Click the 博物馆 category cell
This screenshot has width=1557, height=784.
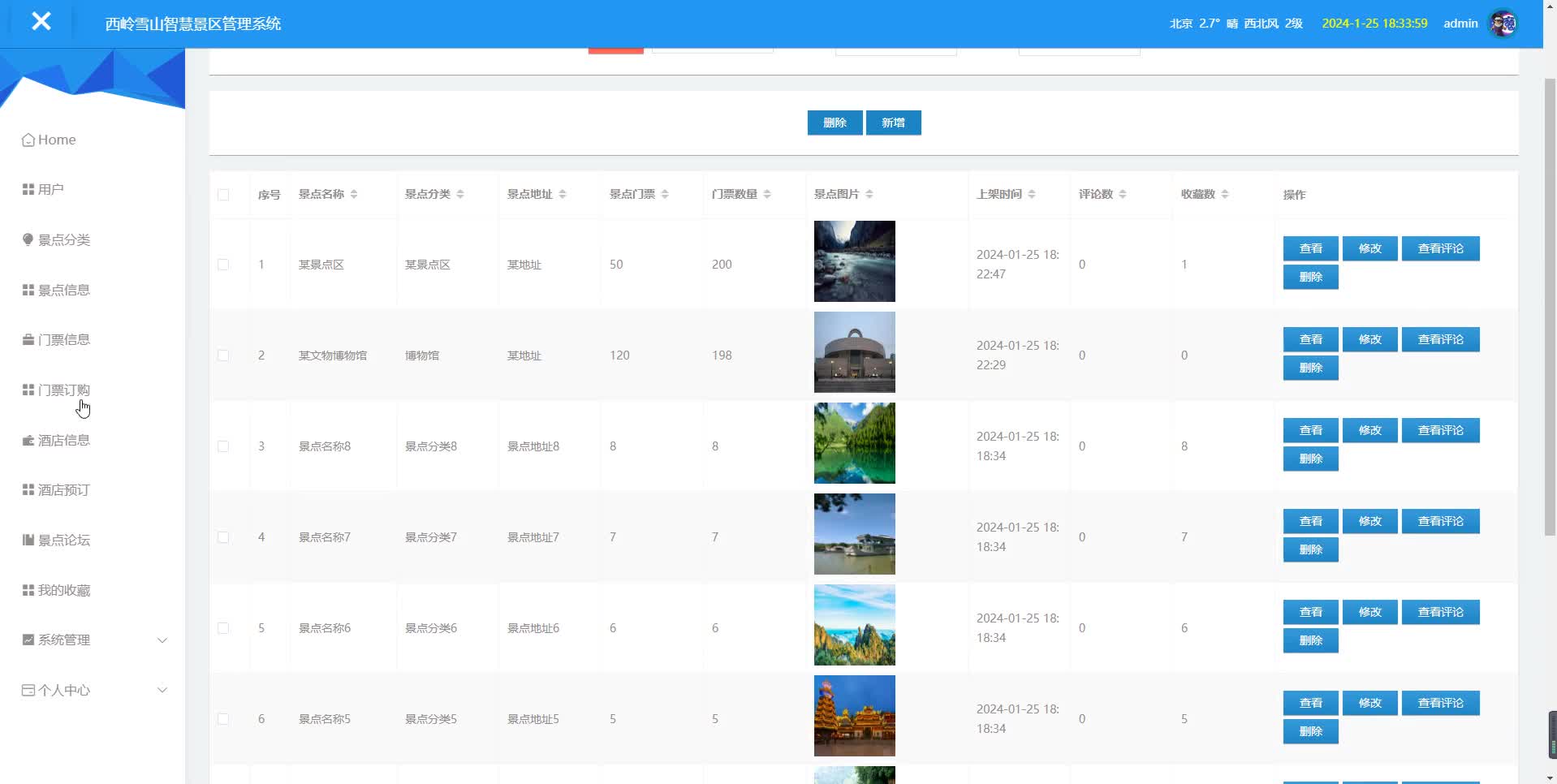(422, 355)
